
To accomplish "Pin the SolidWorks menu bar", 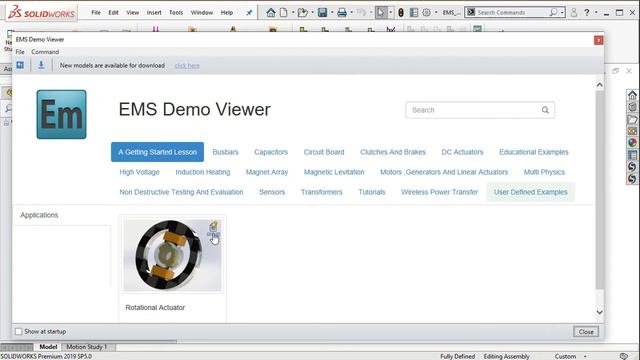I will tap(249, 13).
